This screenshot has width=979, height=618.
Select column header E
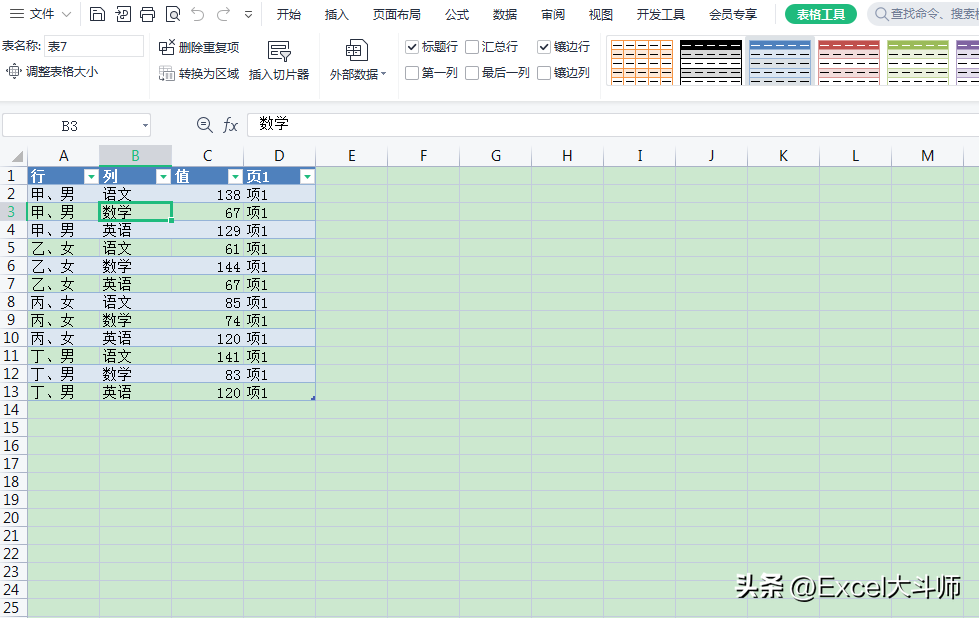pyautogui.click(x=352, y=155)
